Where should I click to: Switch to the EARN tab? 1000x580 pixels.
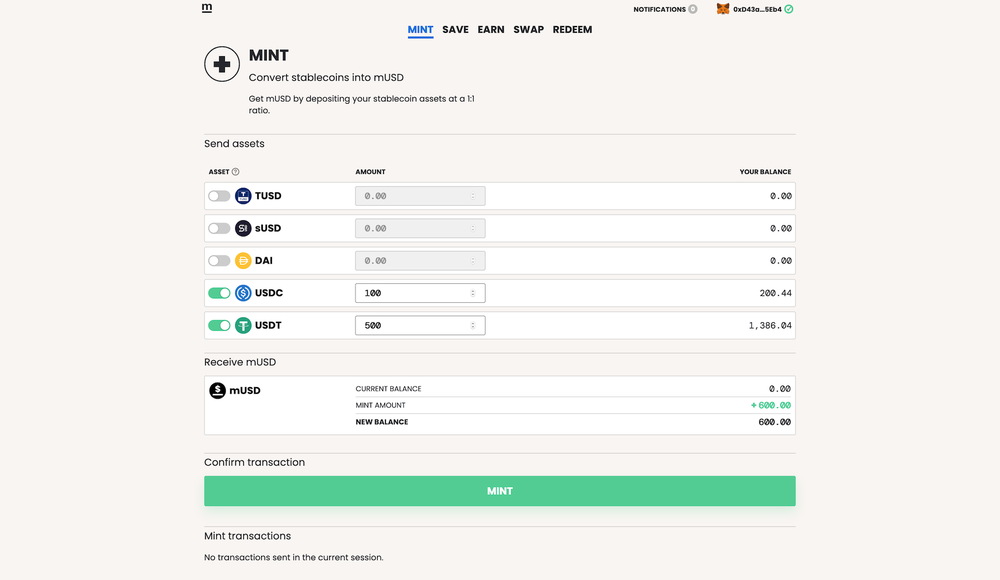click(491, 30)
